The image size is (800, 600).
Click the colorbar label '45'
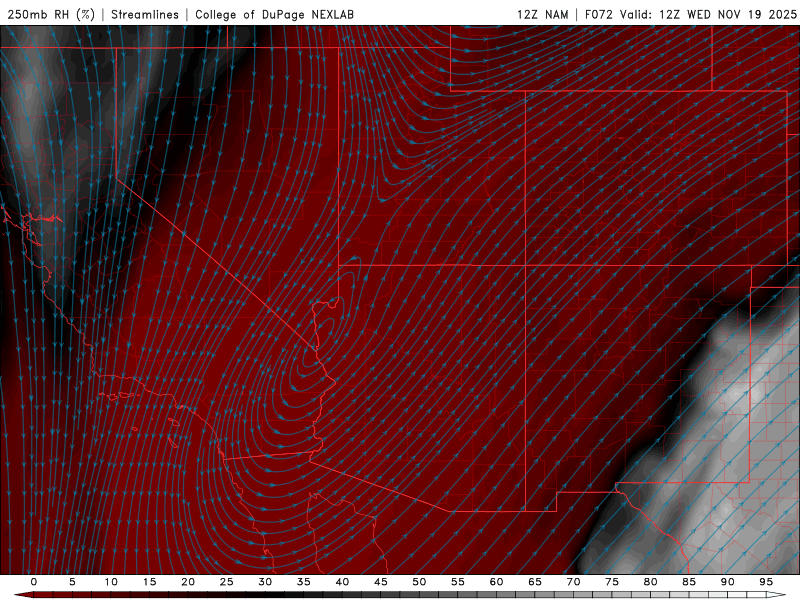[381, 582]
